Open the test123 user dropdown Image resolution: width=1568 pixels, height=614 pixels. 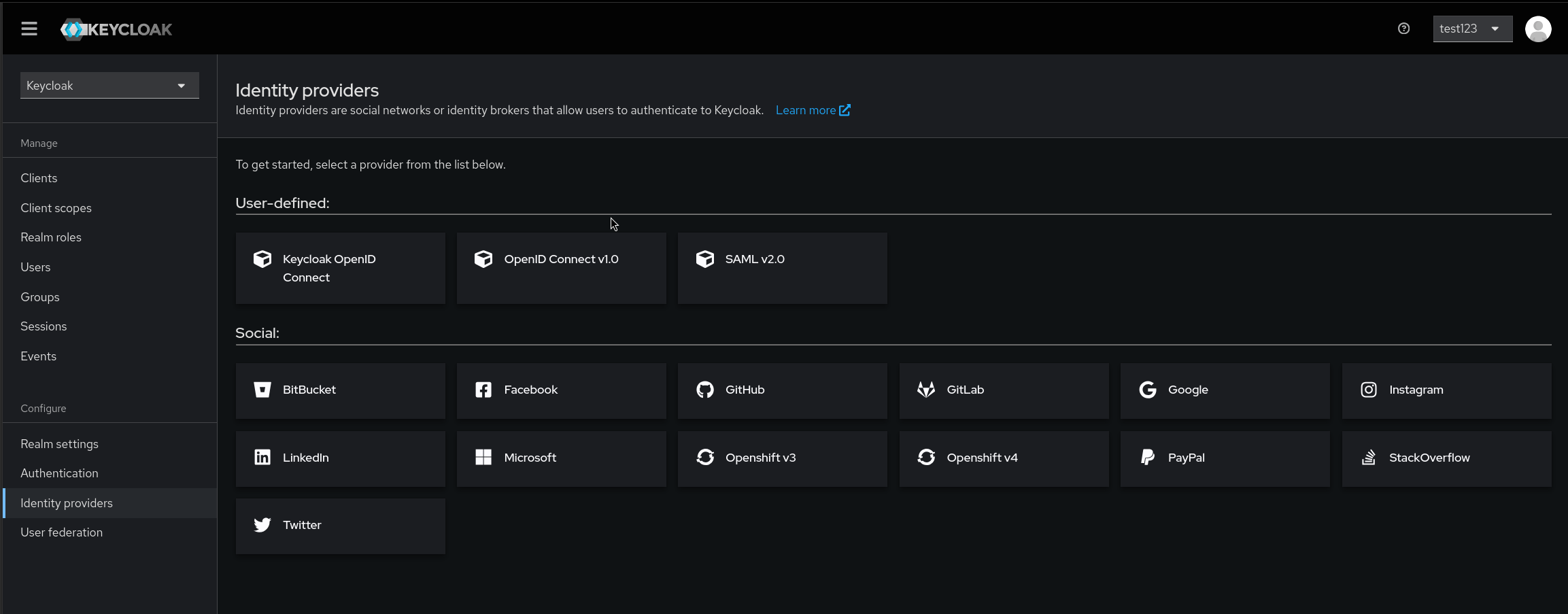pyautogui.click(x=1473, y=29)
